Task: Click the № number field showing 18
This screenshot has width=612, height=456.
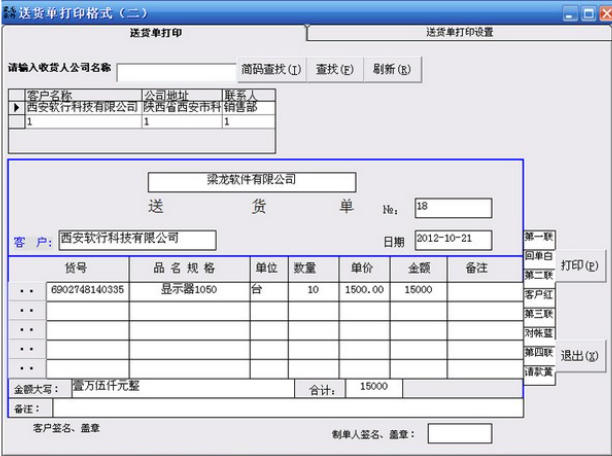Action: coord(453,208)
